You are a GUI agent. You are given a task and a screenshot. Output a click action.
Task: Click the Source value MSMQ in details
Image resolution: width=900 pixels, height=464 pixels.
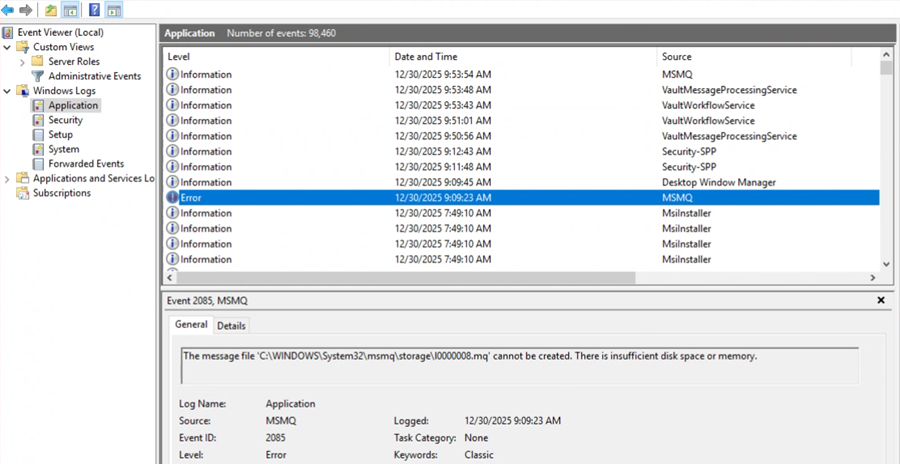tap(281, 421)
